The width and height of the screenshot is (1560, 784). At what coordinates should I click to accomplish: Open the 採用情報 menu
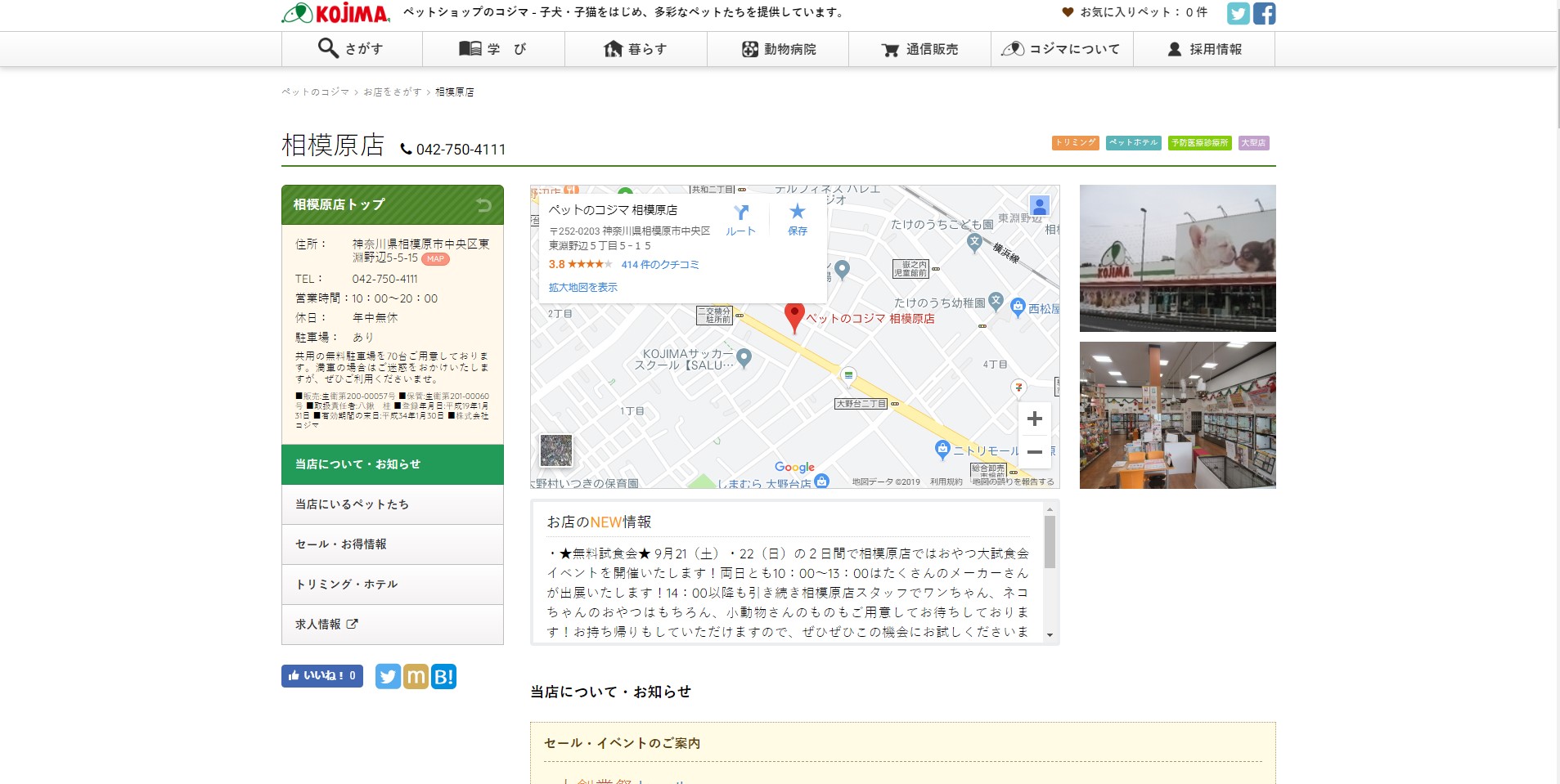pyautogui.click(x=1204, y=49)
